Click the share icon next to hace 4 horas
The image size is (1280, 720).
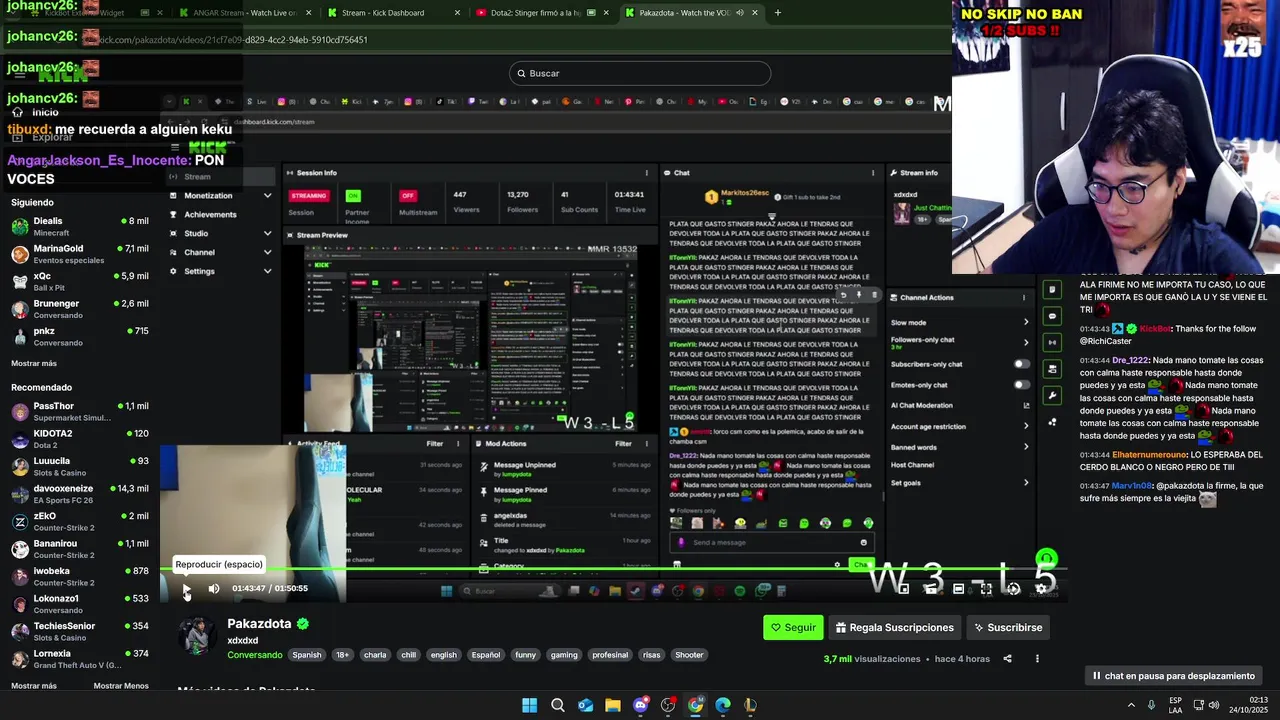(x=1007, y=659)
